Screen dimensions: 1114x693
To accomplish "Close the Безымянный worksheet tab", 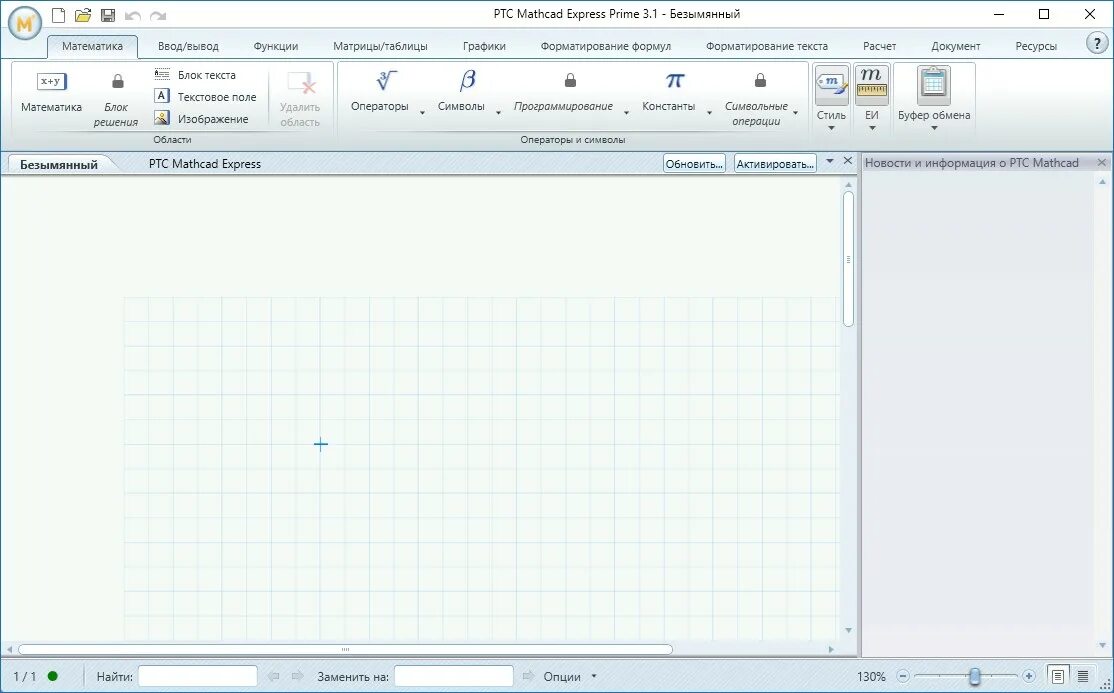I will pyautogui.click(x=848, y=161).
